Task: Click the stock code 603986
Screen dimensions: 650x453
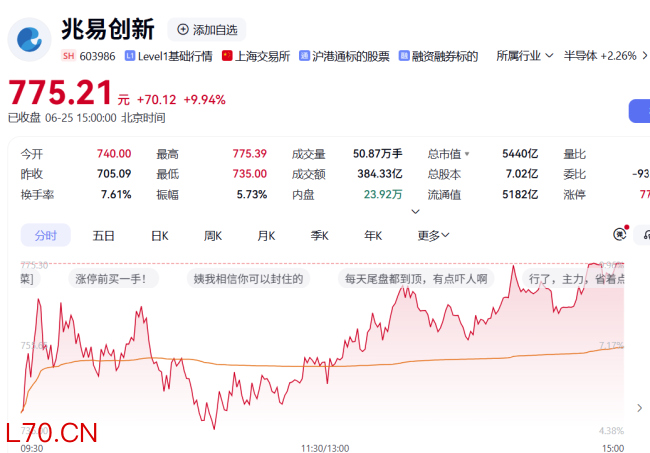Action: 97,56
